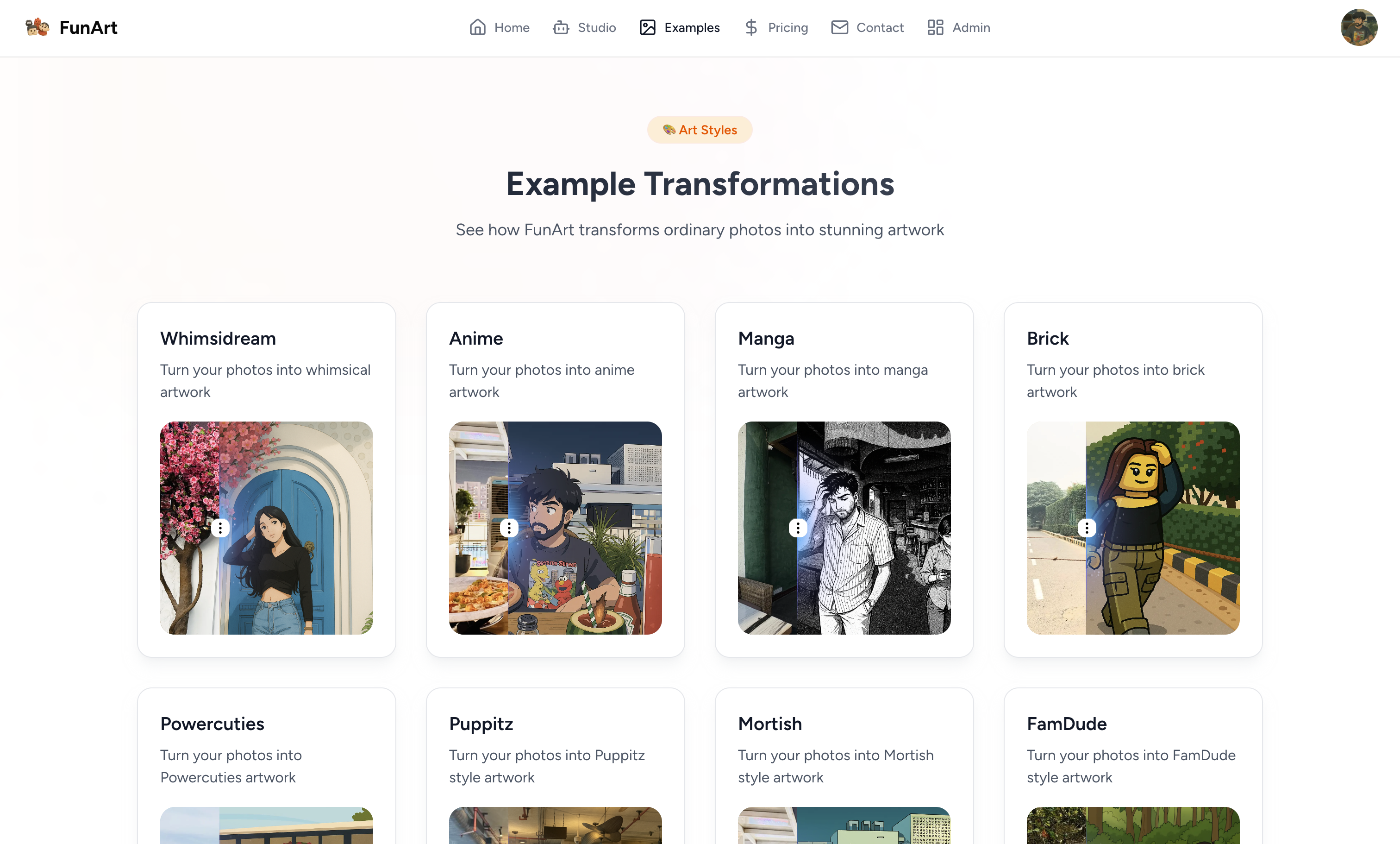Click the Home house icon

pos(477,27)
